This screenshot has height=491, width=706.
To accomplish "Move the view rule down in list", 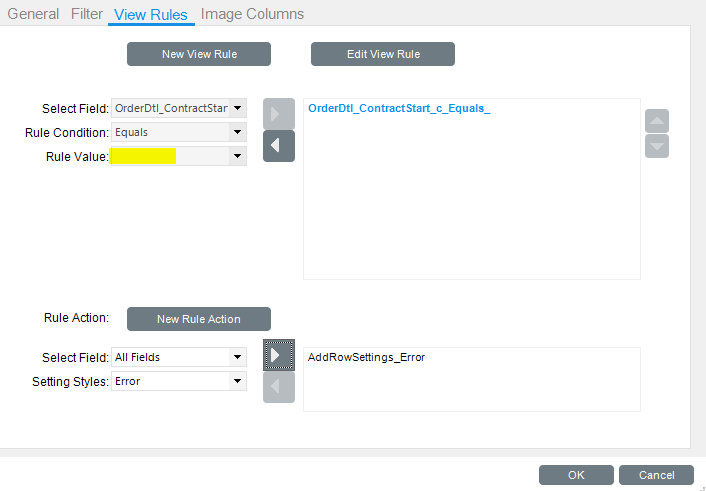I will coord(657,146).
